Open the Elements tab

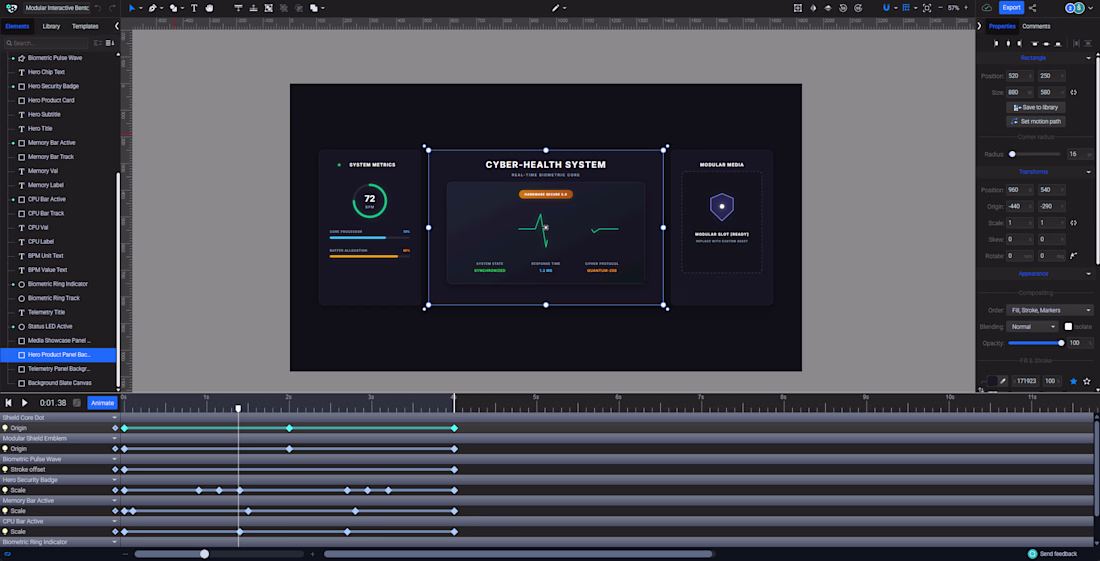pos(18,26)
